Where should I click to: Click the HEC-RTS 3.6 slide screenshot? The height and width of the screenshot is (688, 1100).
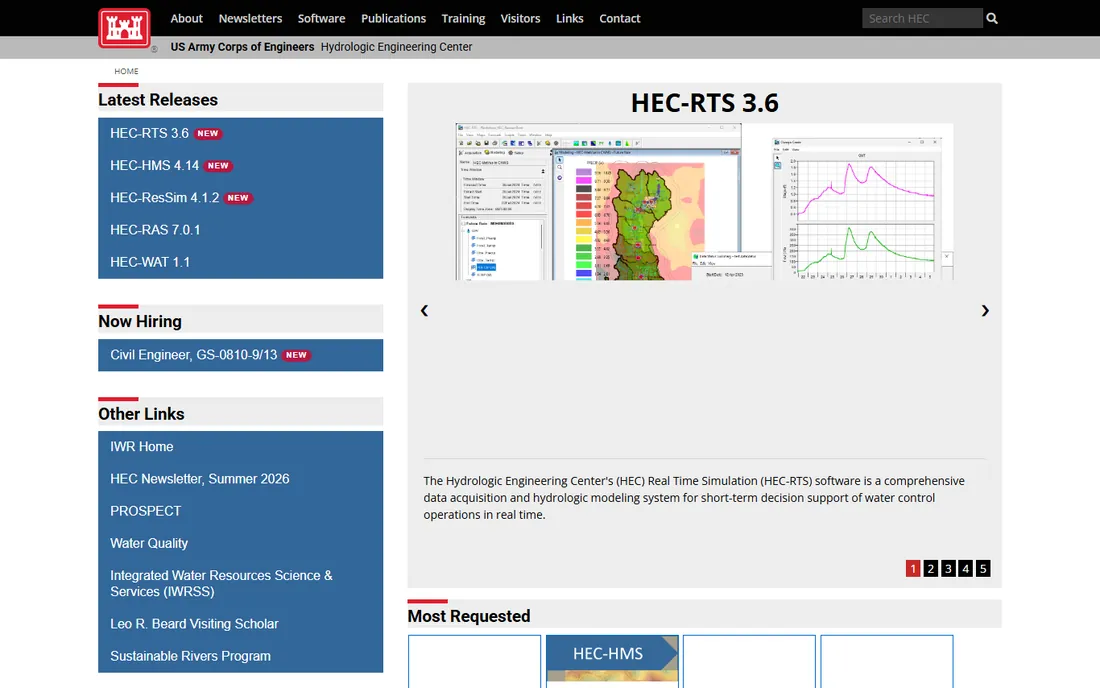pyautogui.click(x=704, y=202)
